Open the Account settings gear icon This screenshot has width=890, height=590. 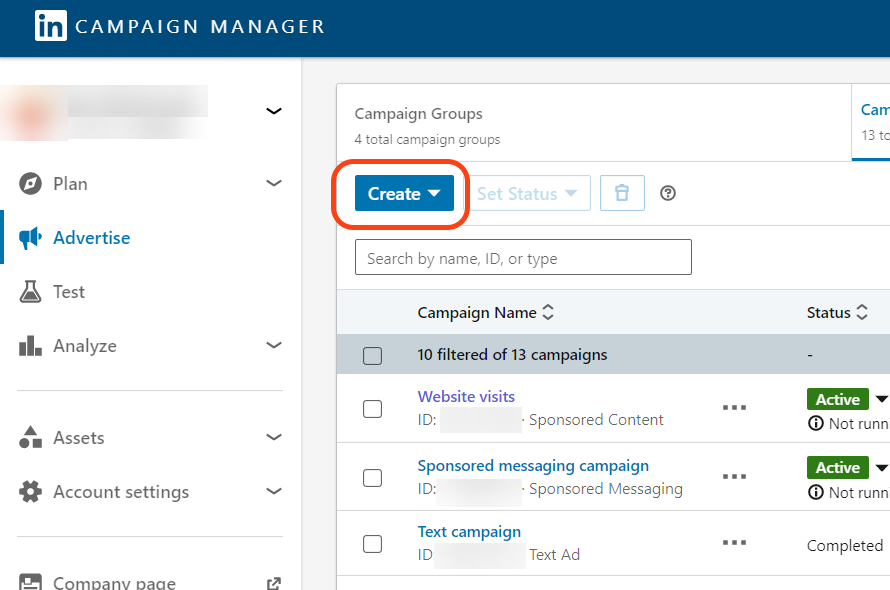click(x=30, y=492)
